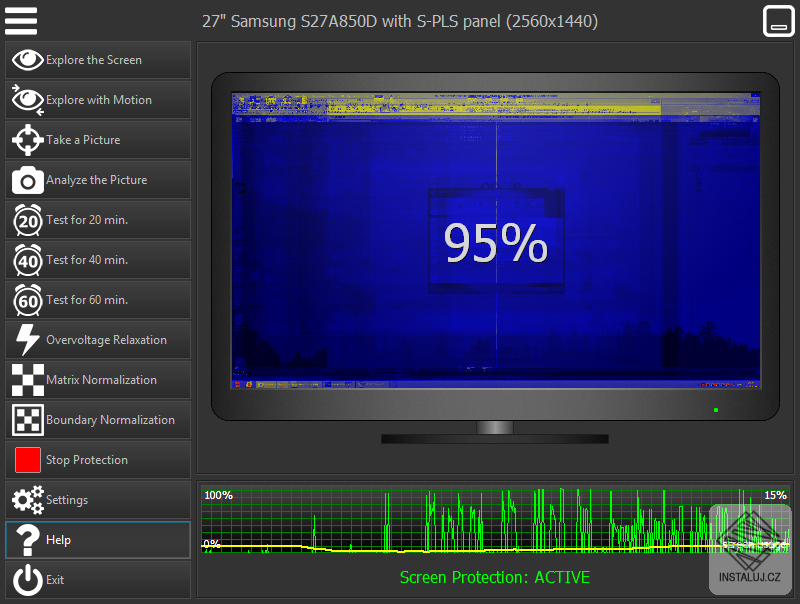Click the moving eye icon for Explore with Motion

[28, 100]
